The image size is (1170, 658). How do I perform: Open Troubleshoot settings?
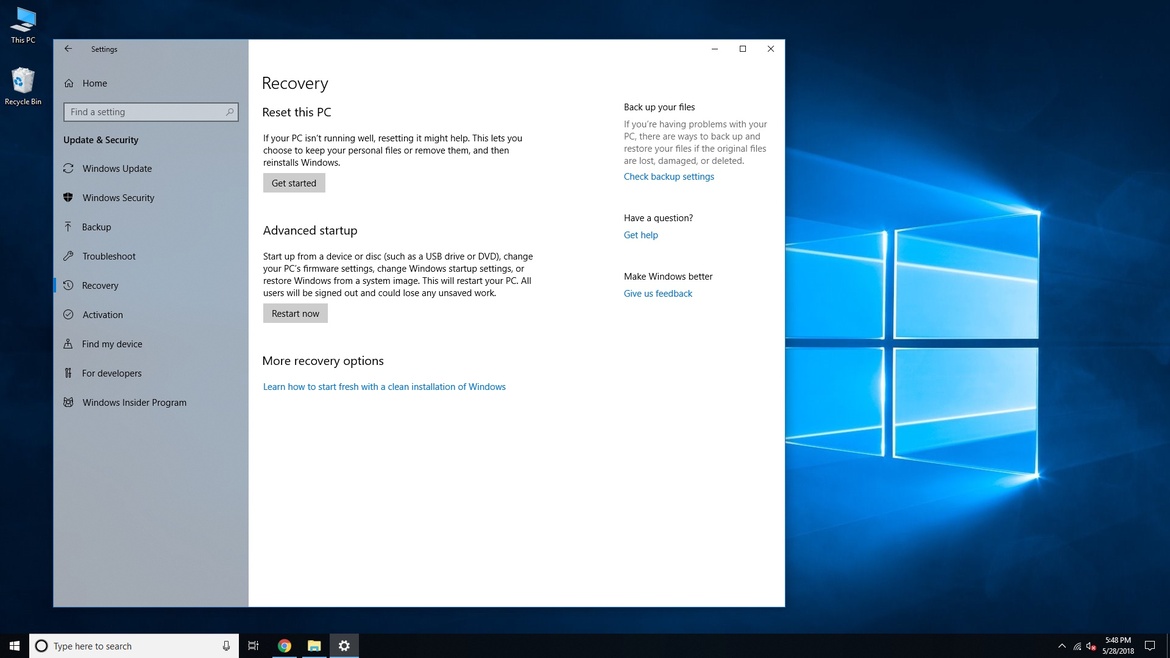[x=109, y=256]
